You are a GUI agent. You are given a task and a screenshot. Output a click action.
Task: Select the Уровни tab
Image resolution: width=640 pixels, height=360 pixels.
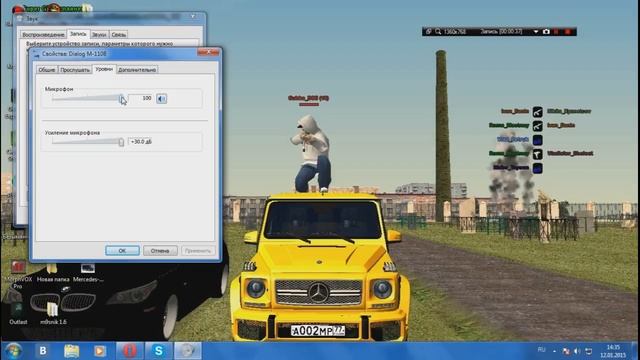(x=104, y=69)
